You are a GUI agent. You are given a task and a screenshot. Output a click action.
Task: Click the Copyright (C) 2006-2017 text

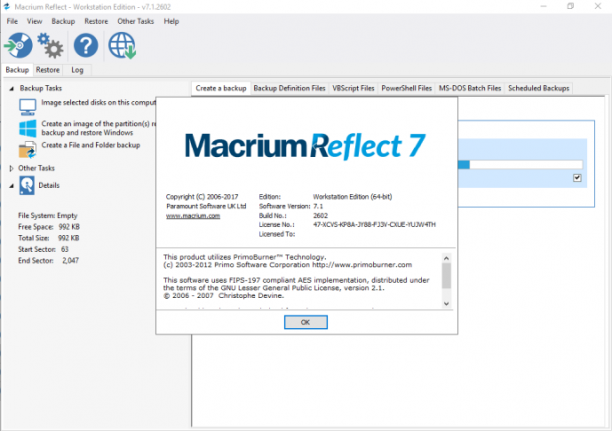coord(202,196)
